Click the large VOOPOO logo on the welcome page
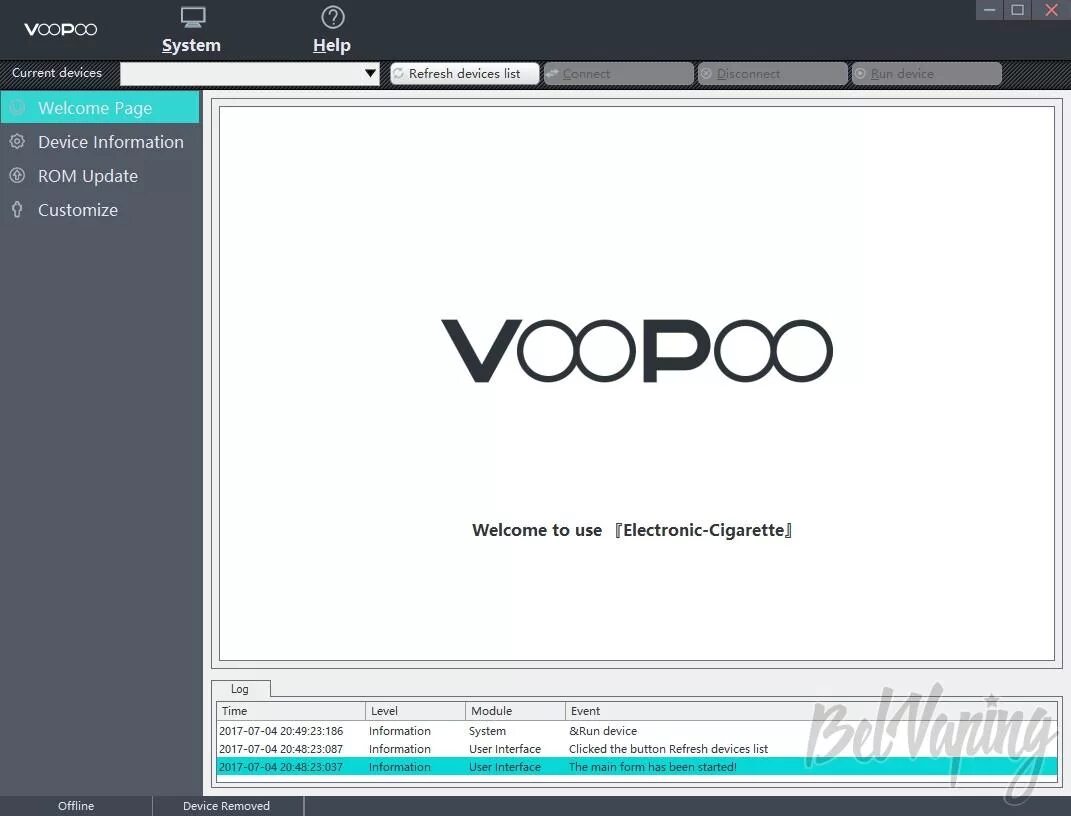This screenshot has width=1071, height=816. click(637, 351)
